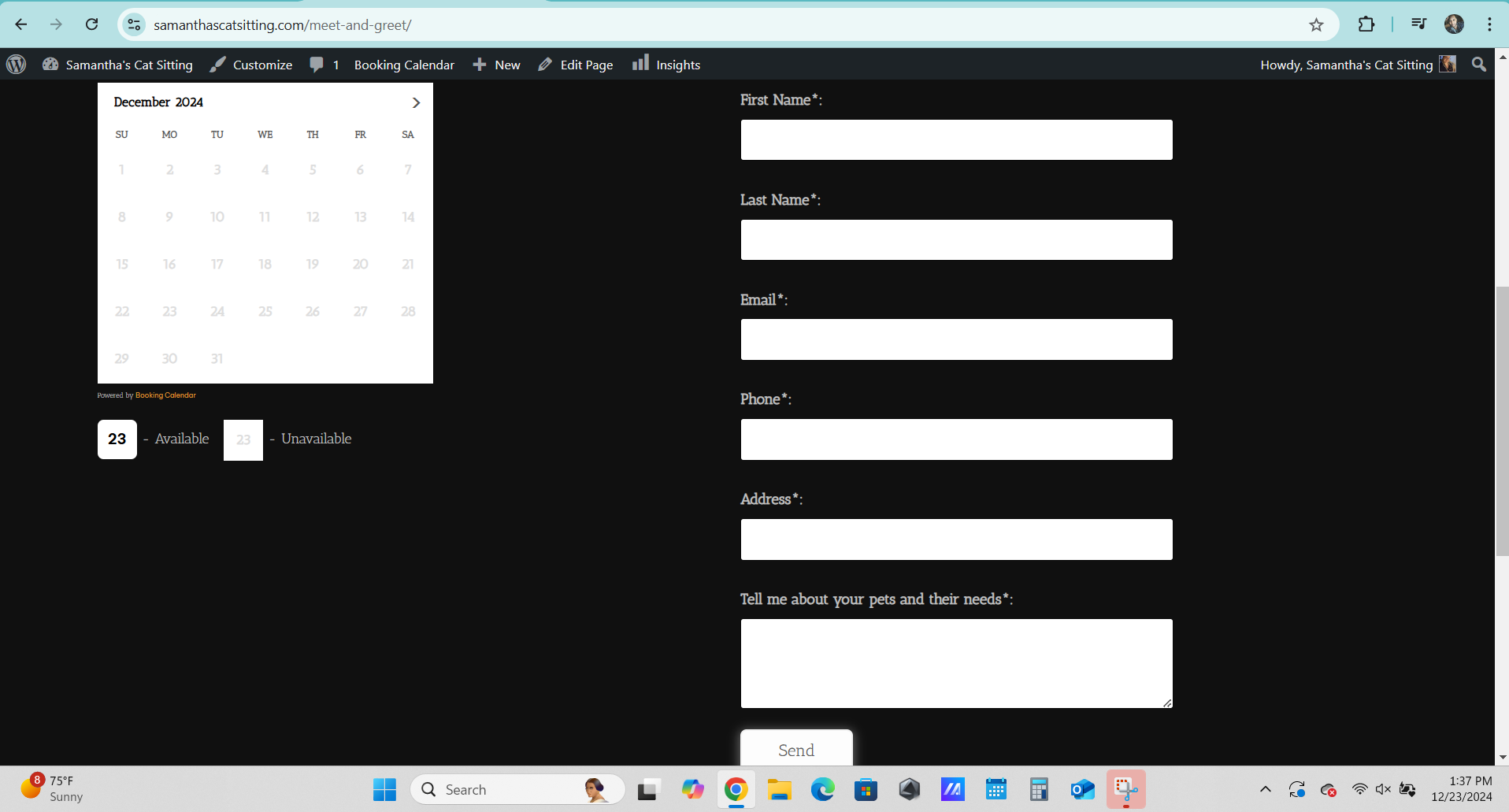The height and width of the screenshot is (812, 1509).
Task: Open the Chrome extensions puzzle icon
Action: [1366, 24]
